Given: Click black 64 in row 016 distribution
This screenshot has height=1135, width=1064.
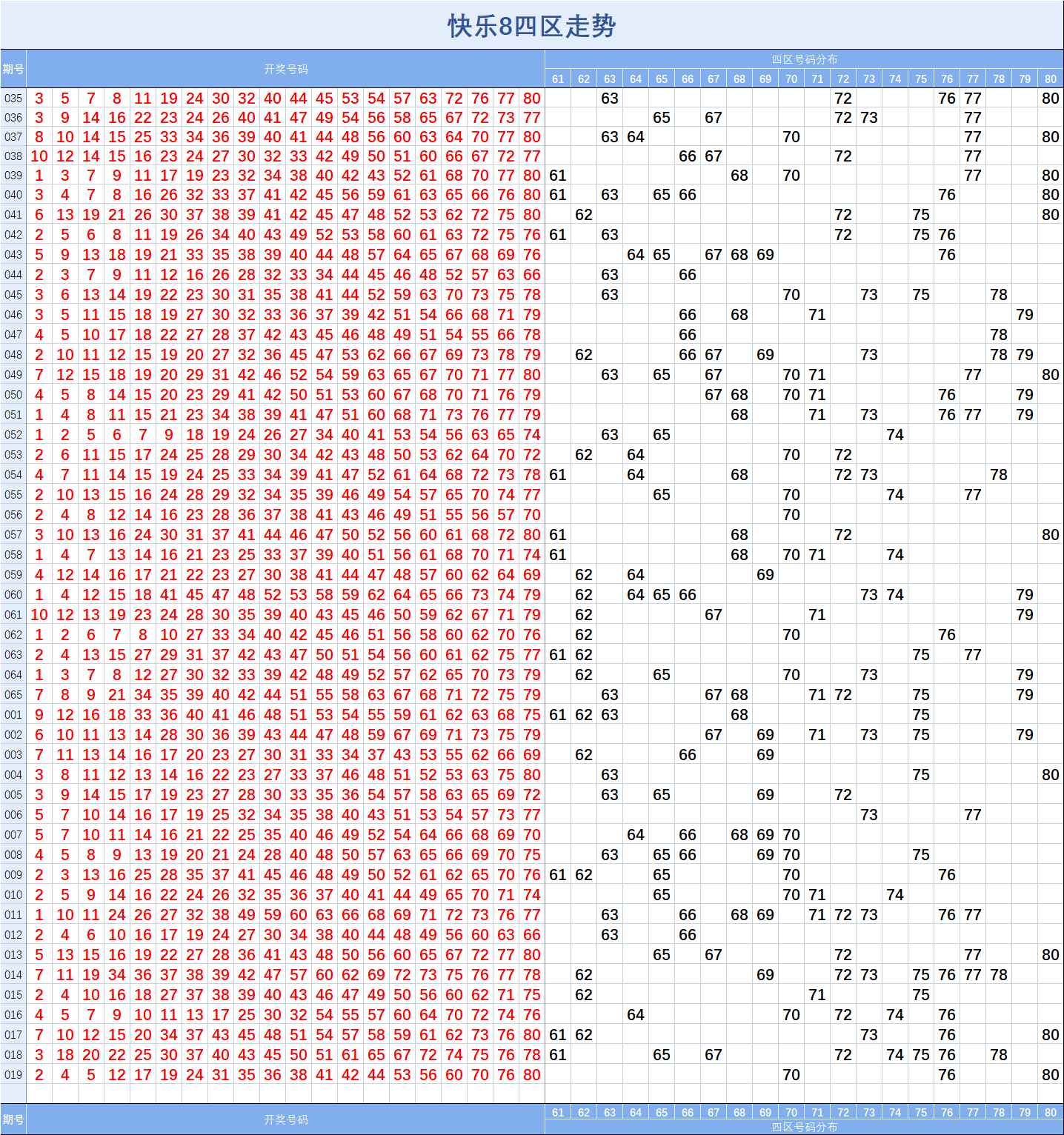Looking at the screenshot, I should point(636,1015).
